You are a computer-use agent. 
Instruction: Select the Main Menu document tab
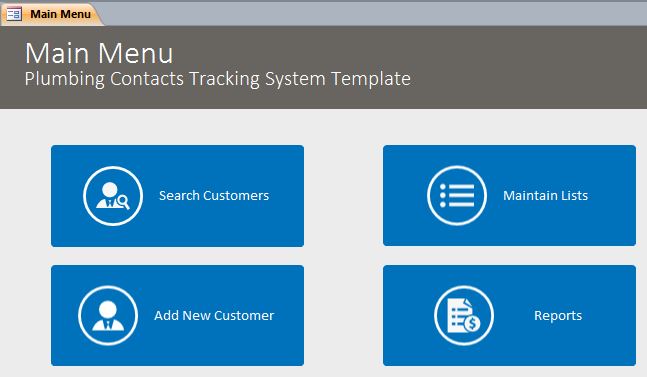[x=52, y=14]
